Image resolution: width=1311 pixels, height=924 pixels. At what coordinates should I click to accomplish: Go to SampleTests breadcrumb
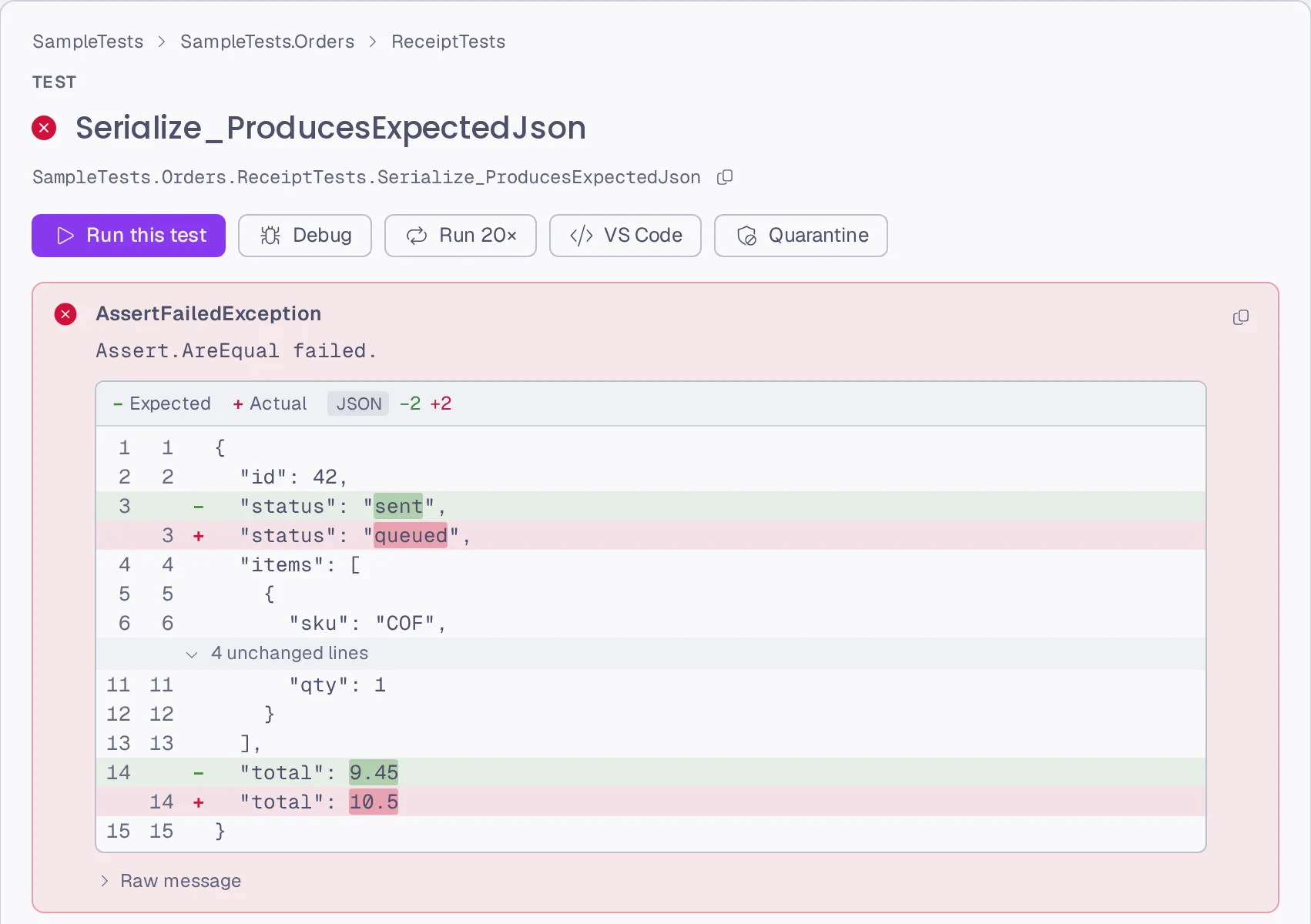[x=88, y=42]
